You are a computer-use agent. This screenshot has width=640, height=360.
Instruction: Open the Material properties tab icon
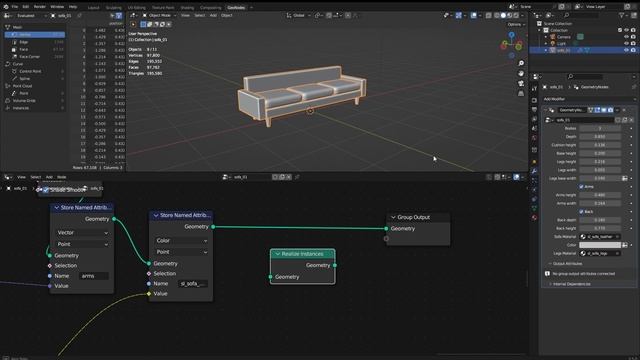pos(534,218)
